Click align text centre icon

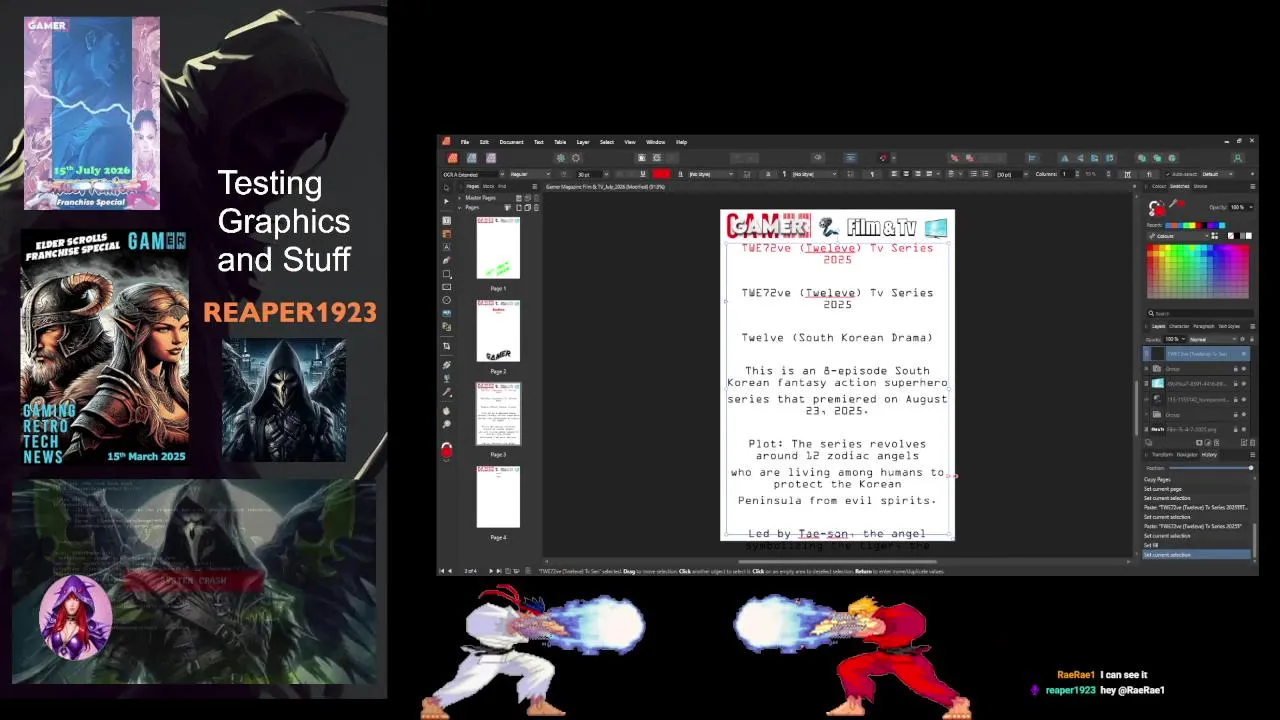pos(906,174)
